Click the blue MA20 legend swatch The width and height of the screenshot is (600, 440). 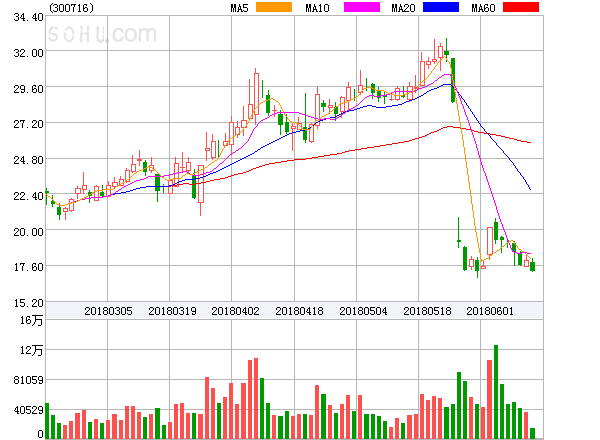441,7
